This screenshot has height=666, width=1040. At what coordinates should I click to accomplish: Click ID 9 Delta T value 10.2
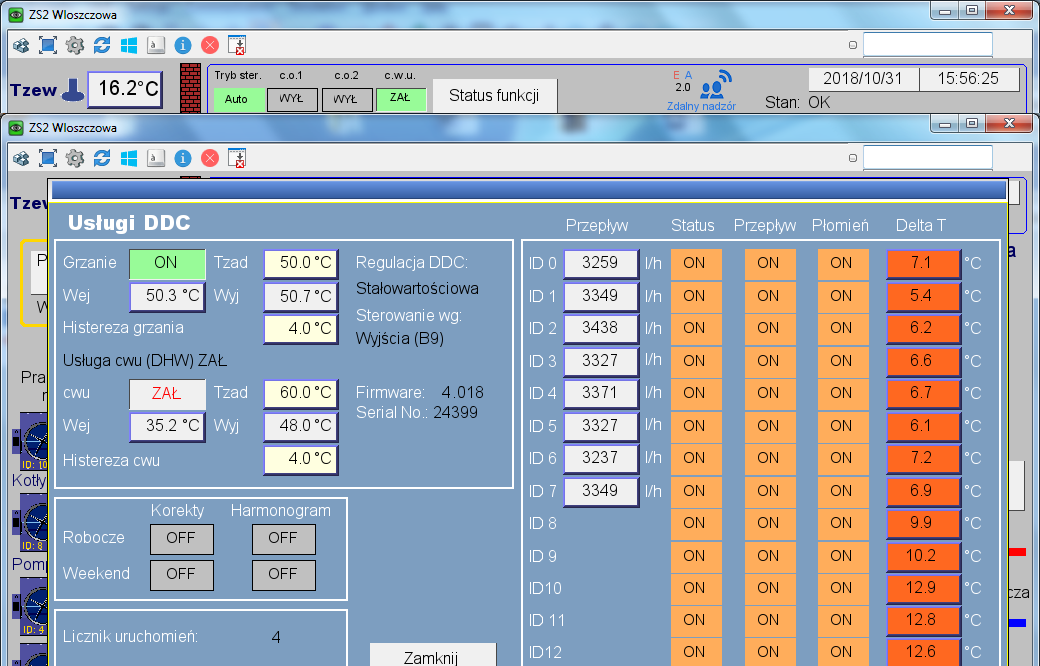click(x=923, y=556)
